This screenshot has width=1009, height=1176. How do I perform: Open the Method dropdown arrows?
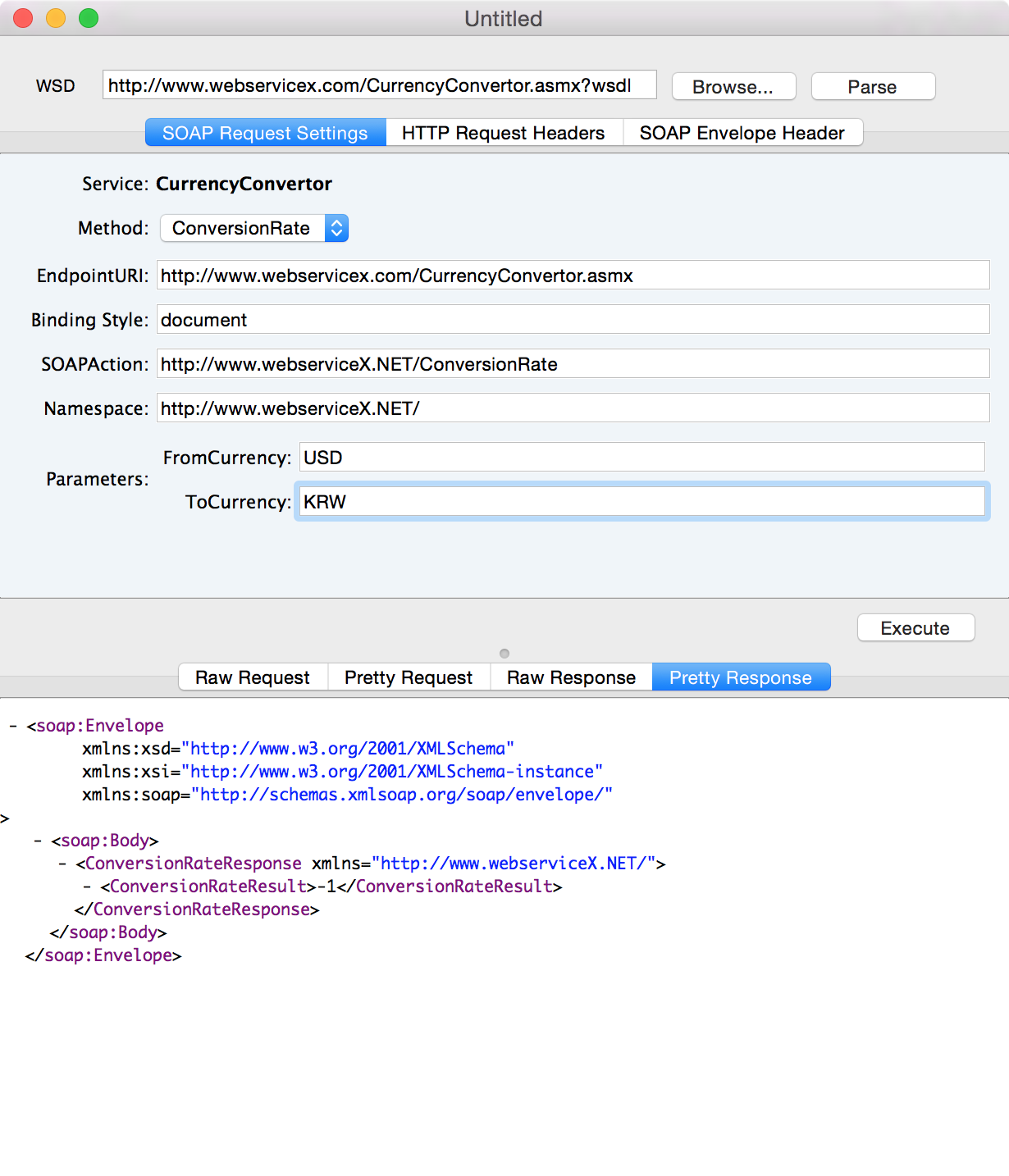point(336,228)
